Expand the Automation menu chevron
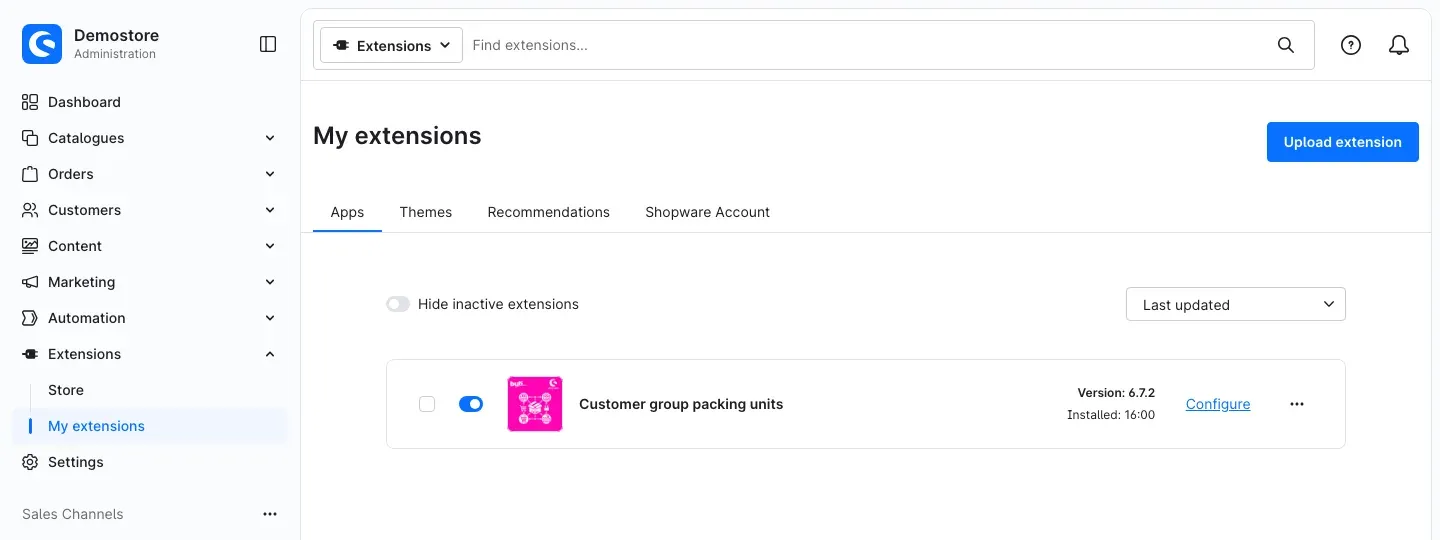Viewport: 1440px width, 540px height. tap(270, 318)
